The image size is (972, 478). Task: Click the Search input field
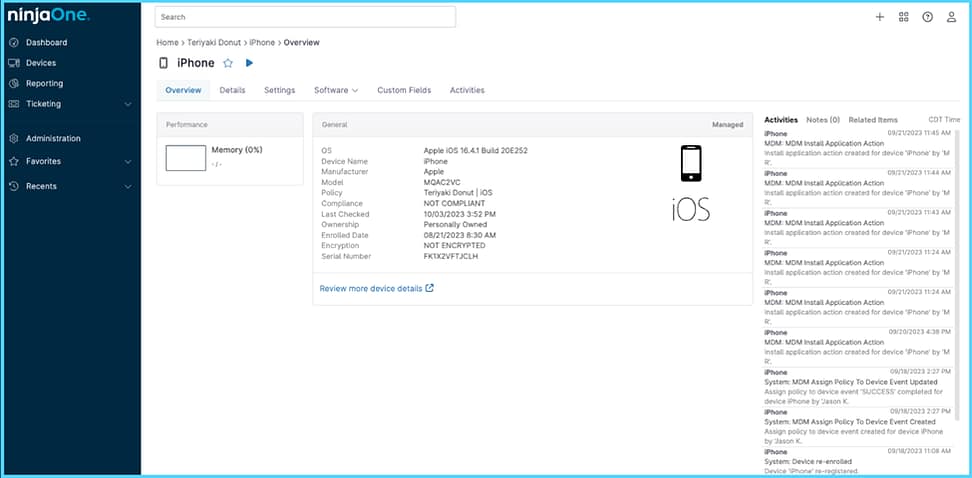[305, 17]
